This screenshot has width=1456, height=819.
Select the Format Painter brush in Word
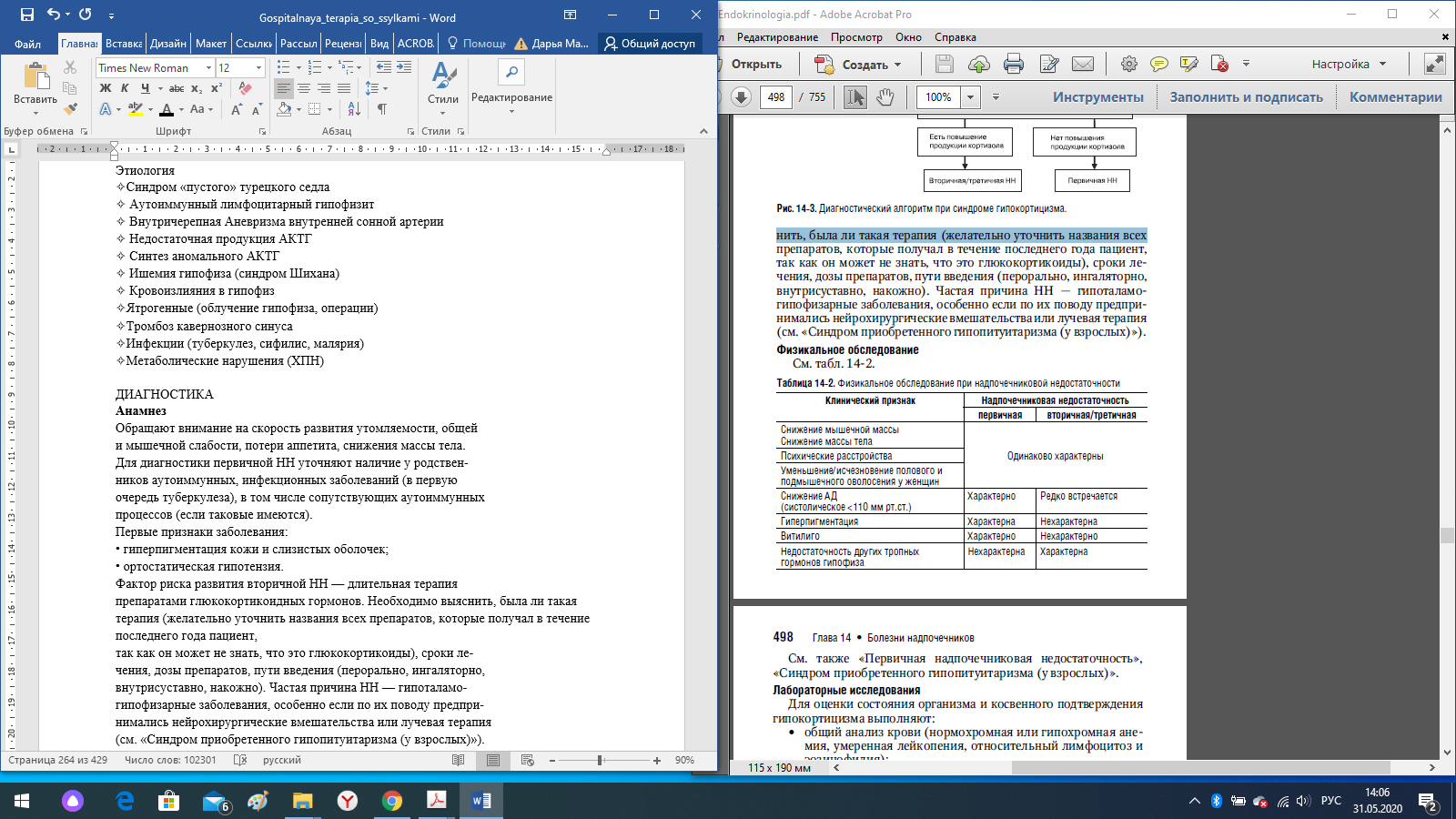click(70, 108)
